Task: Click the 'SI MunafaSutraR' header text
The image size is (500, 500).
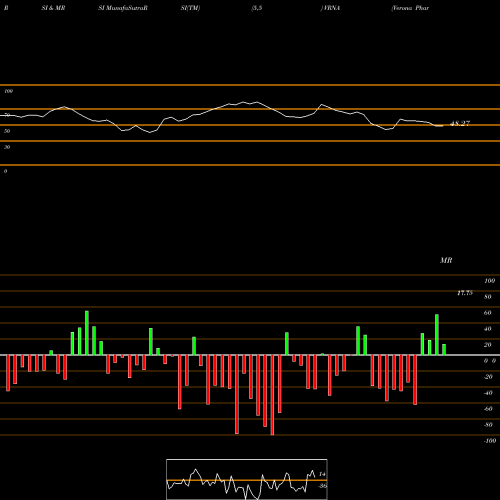Action: pyautogui.click(x=123, y=8)
